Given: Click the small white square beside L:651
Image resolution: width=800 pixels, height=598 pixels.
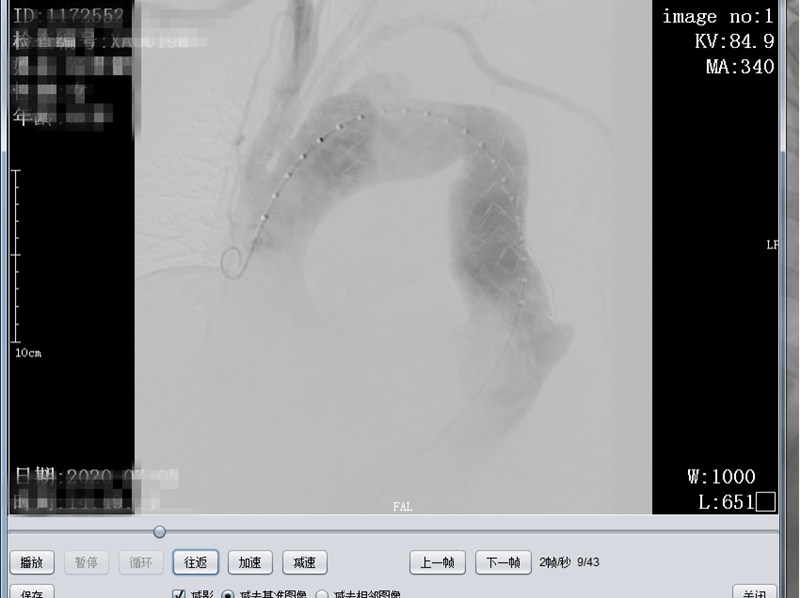Looking at the screenshot, I should (766, 502).
